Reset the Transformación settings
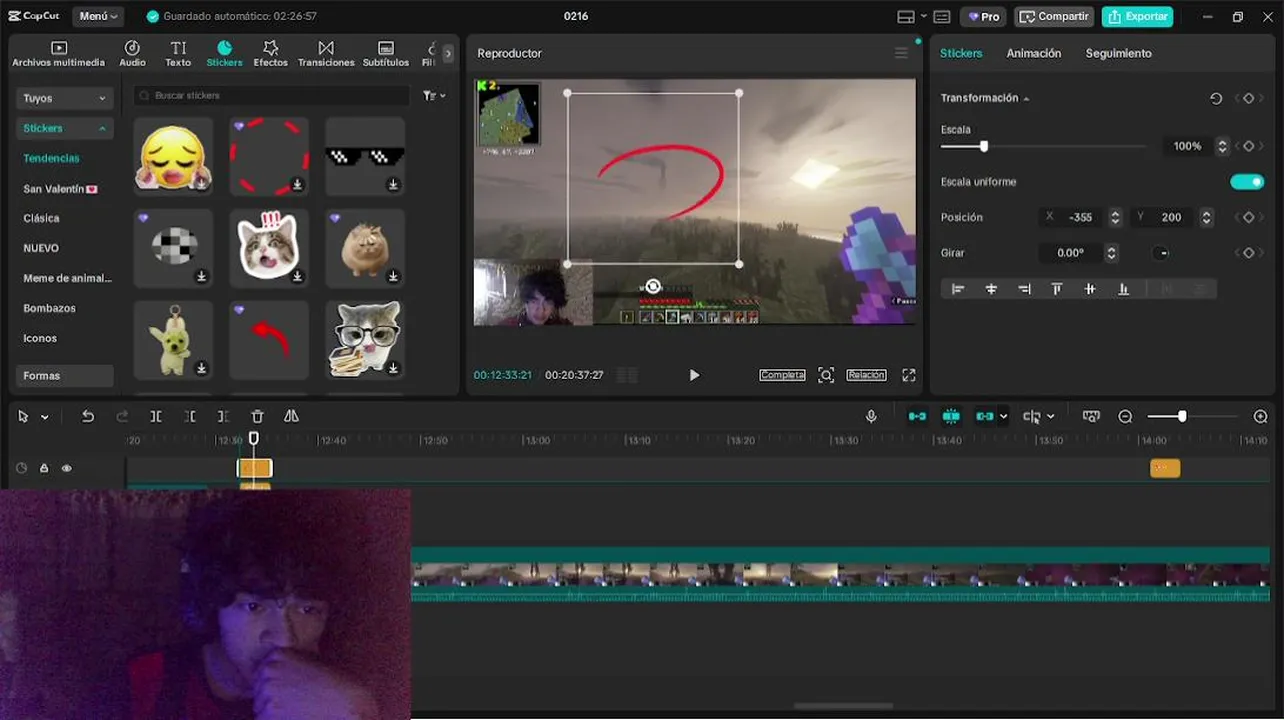The width and height of the screenshot is (1284, 720). [1216, 98]
